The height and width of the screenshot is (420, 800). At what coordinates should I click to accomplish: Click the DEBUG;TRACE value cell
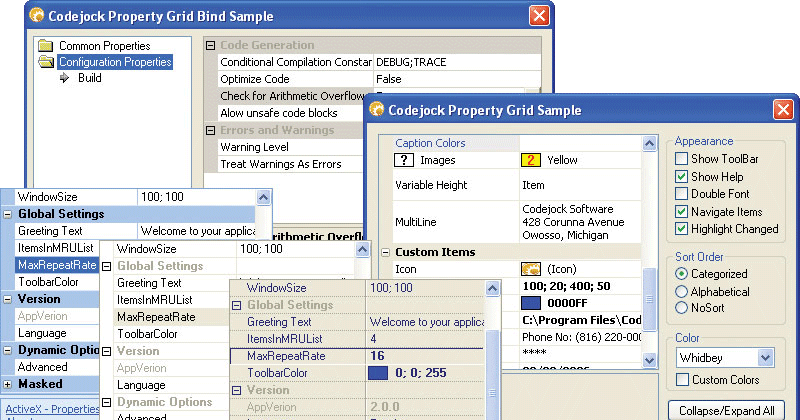pyautogui.click(x=457, y=62)
